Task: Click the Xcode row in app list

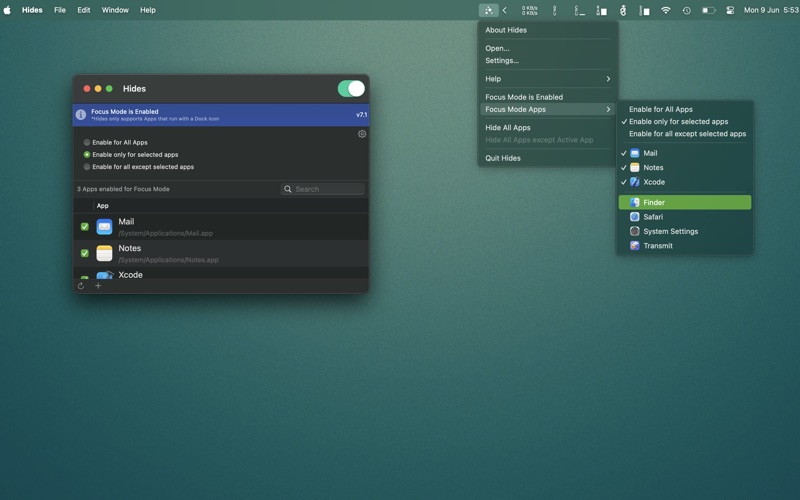Action: (221, 273)
